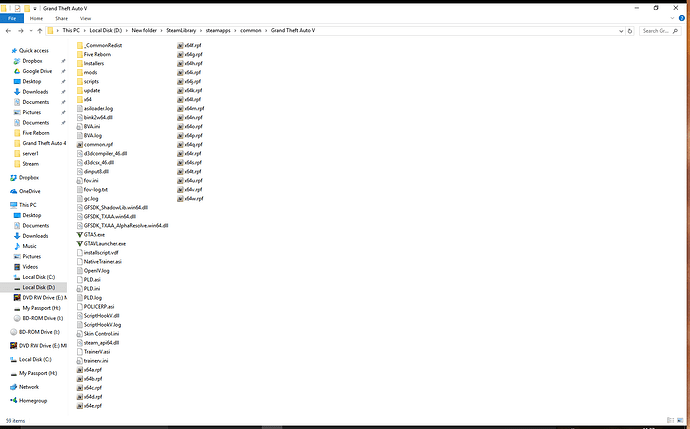Image resolution: width=690 pixels, height=429 pixels.
Task: Click Local Disk (D:) in the breadcrumb
Action: click(x=106, y=30)
